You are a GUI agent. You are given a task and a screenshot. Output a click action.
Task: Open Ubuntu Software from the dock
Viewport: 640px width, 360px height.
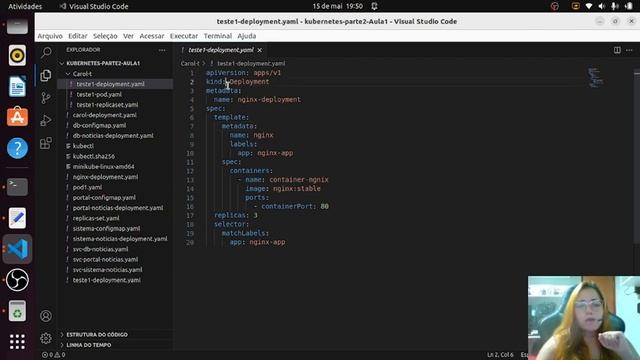click(x=17, y=117)
